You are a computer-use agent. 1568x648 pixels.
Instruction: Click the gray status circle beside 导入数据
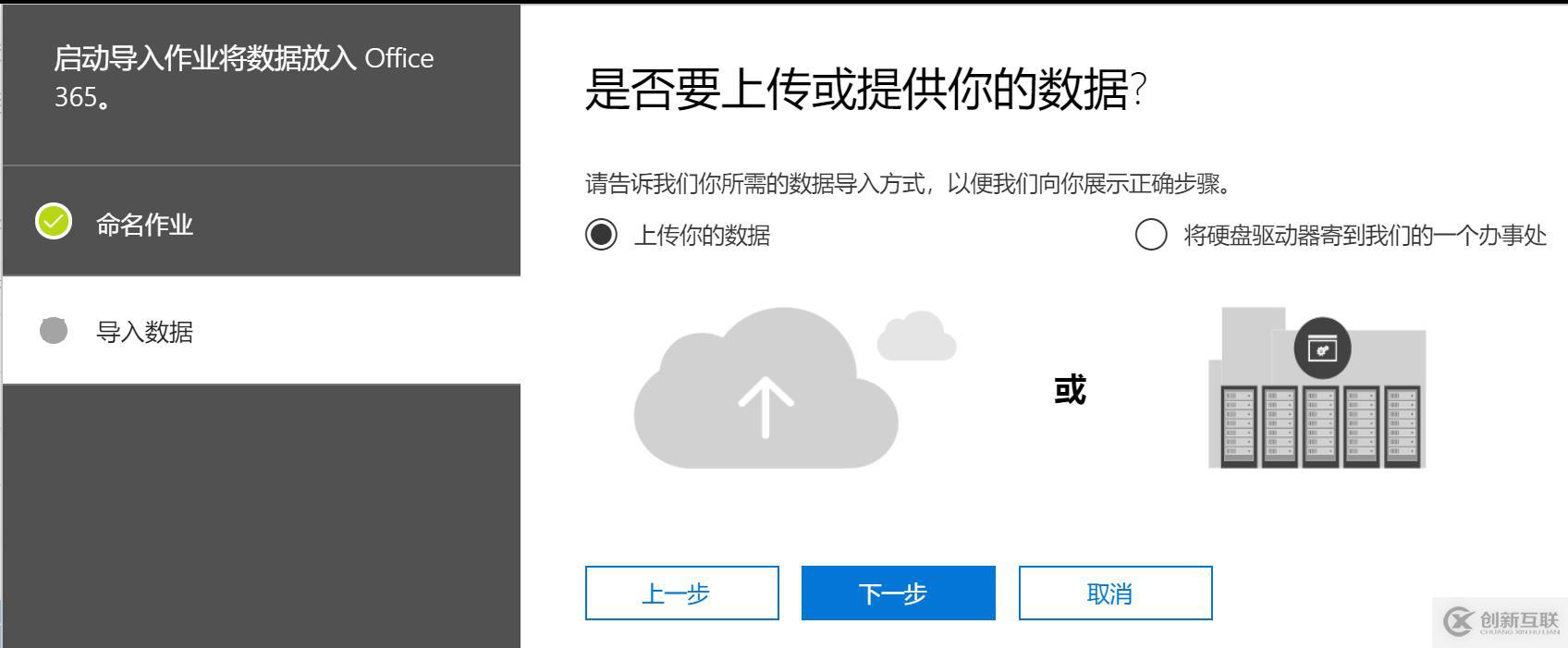click(54, 330)
